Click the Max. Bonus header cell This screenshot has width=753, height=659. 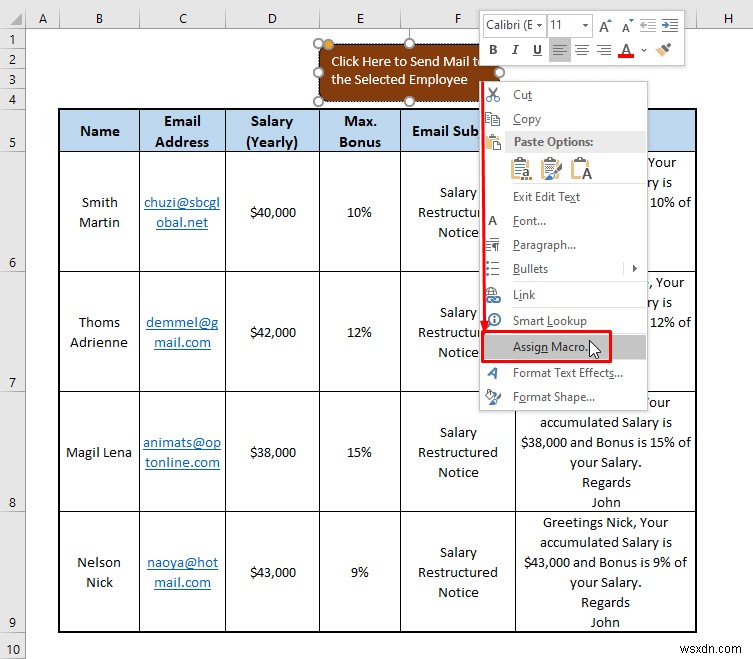pos(360,131)
